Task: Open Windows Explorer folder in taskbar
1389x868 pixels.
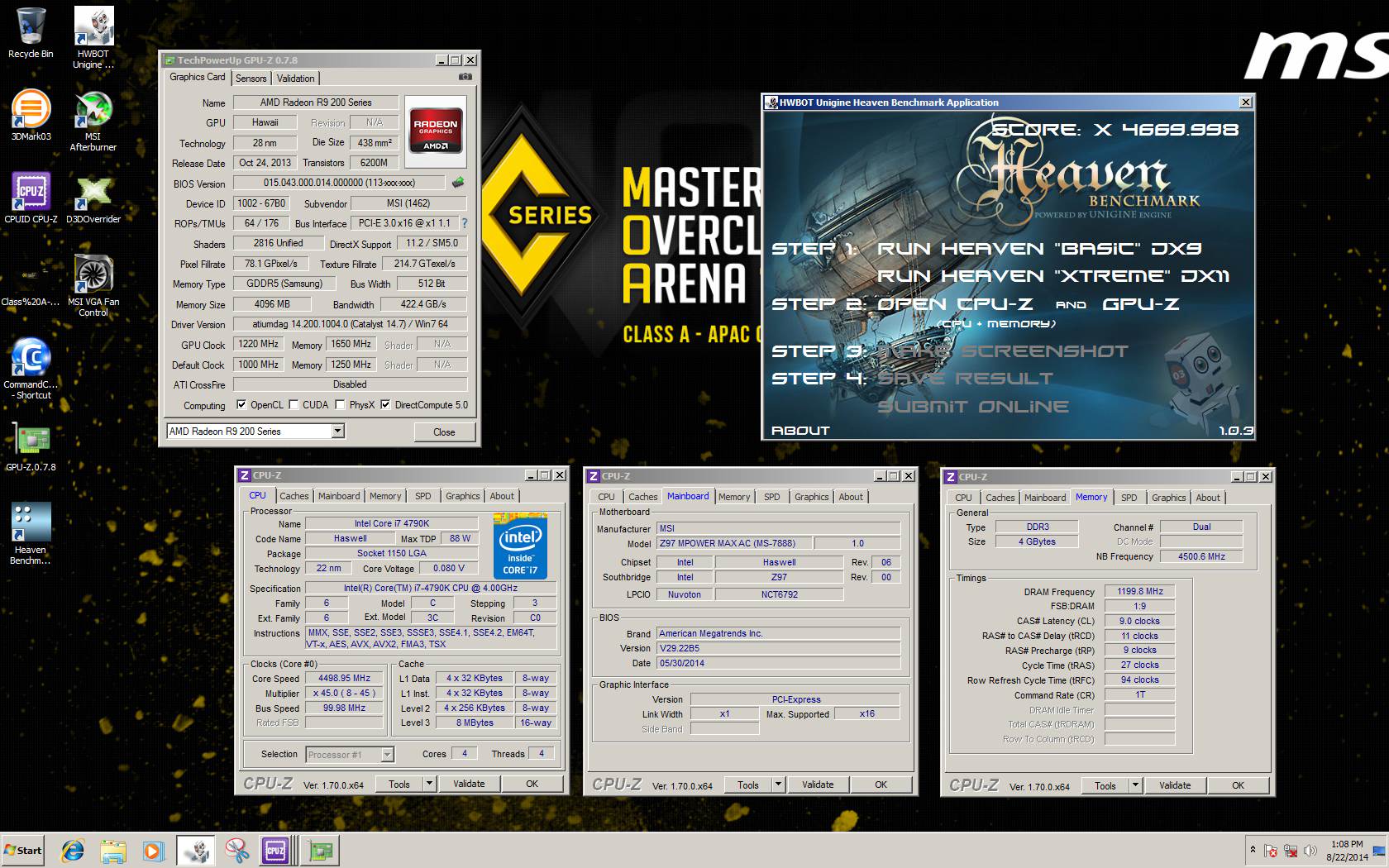Action: [113, 851]
